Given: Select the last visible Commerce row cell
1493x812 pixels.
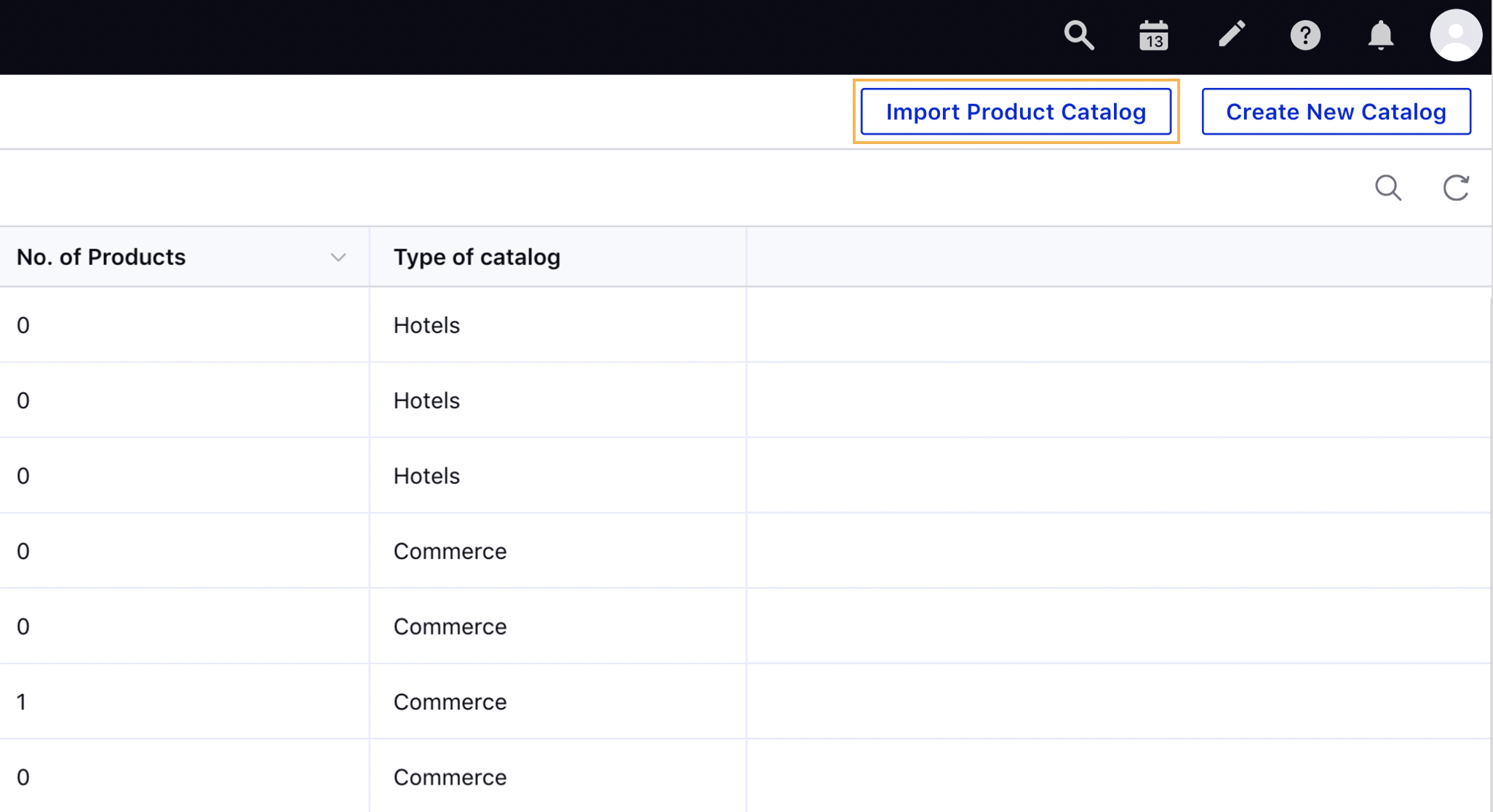Looking at the screenshot, I should [558, 776].
